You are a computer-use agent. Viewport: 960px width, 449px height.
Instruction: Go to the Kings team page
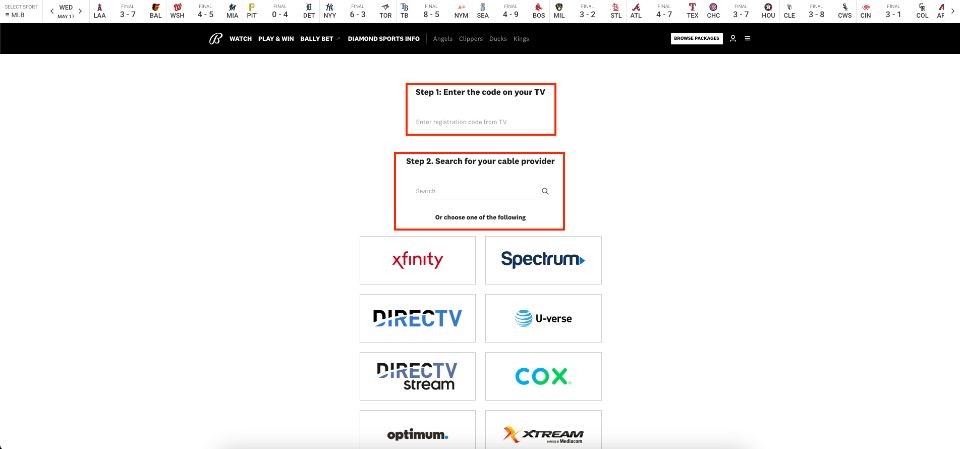tap(522, 39)
